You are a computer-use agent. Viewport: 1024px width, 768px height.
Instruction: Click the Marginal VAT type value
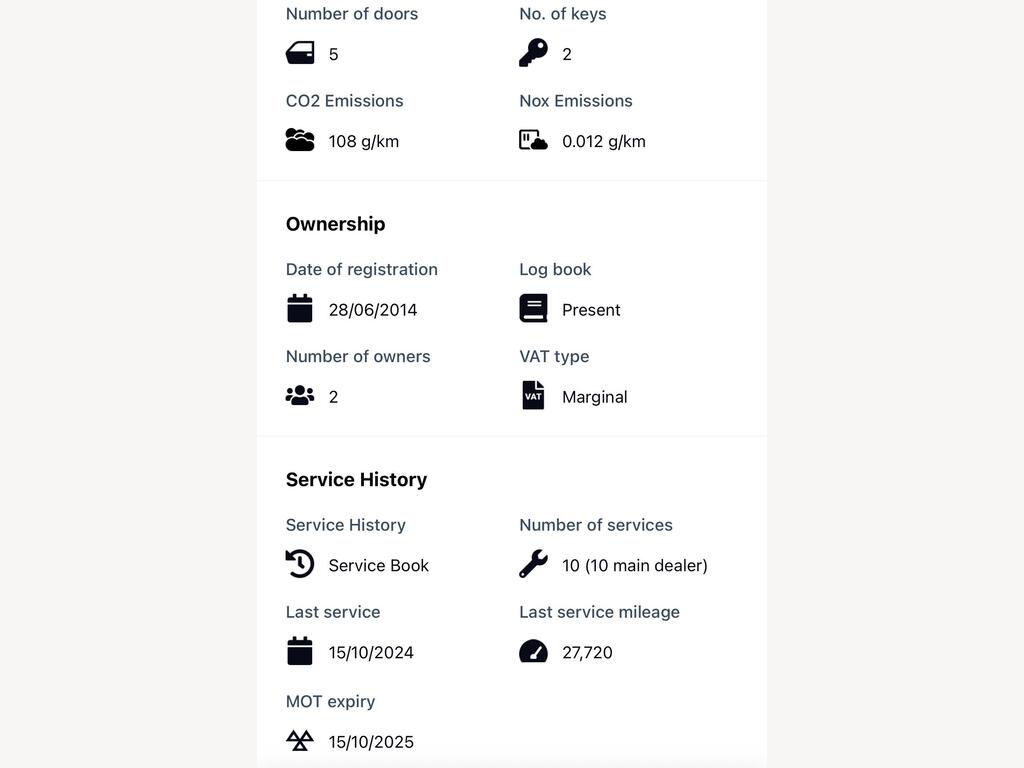pos(595,397)
